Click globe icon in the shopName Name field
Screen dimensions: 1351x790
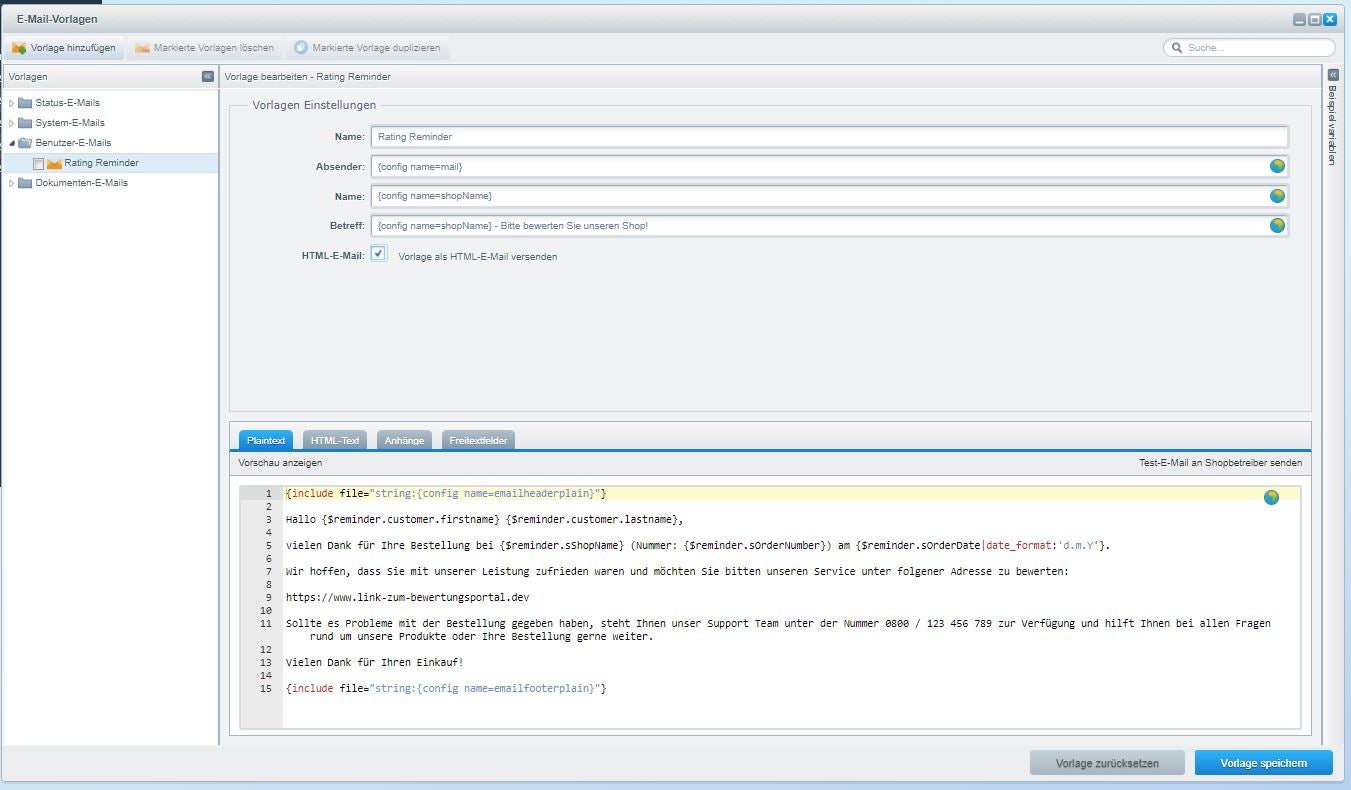pyautogui.click(x=1277, y=196)
